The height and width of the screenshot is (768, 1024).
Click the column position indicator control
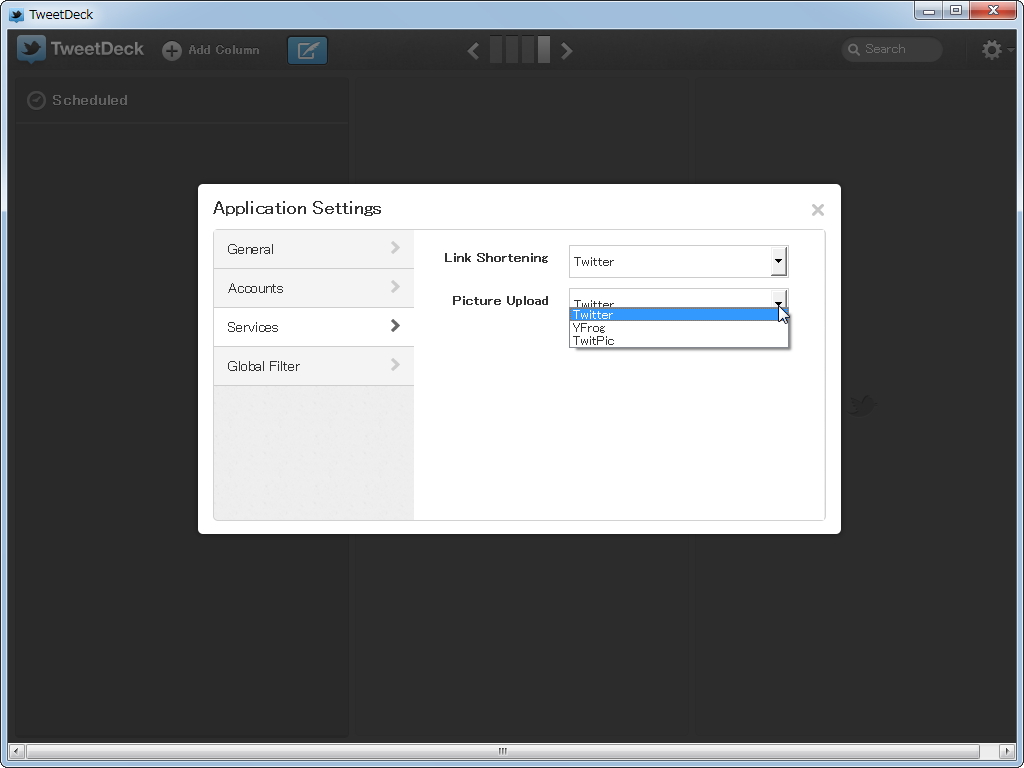tap(519, 49)
